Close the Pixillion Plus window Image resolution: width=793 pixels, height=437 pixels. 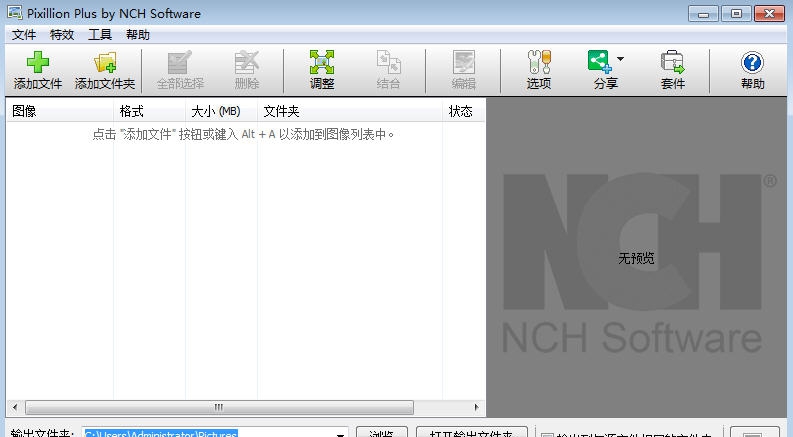pos(769,14)
